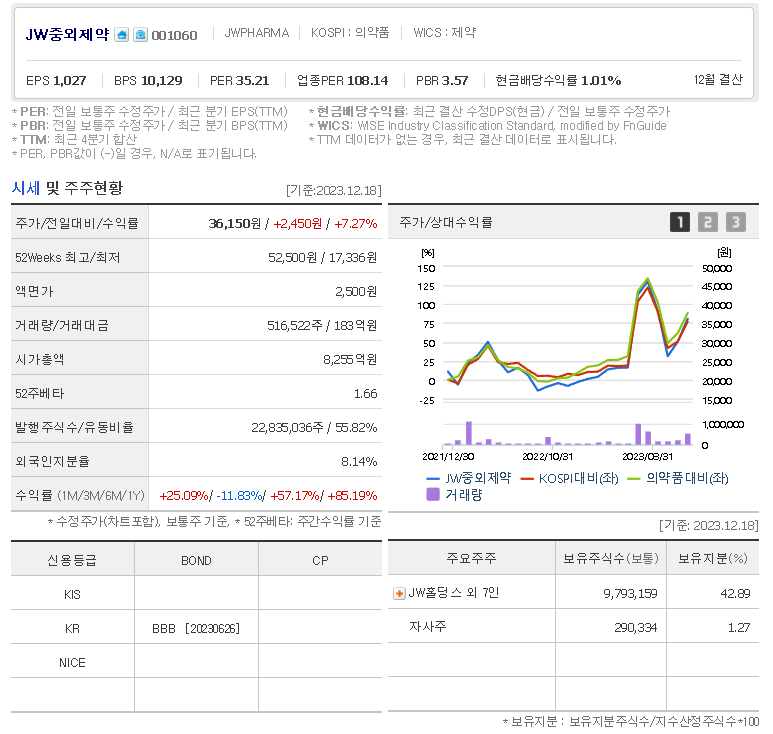Select the stock code 001060
This screenshot has width=773, height=734.
(x=174, y=35)
